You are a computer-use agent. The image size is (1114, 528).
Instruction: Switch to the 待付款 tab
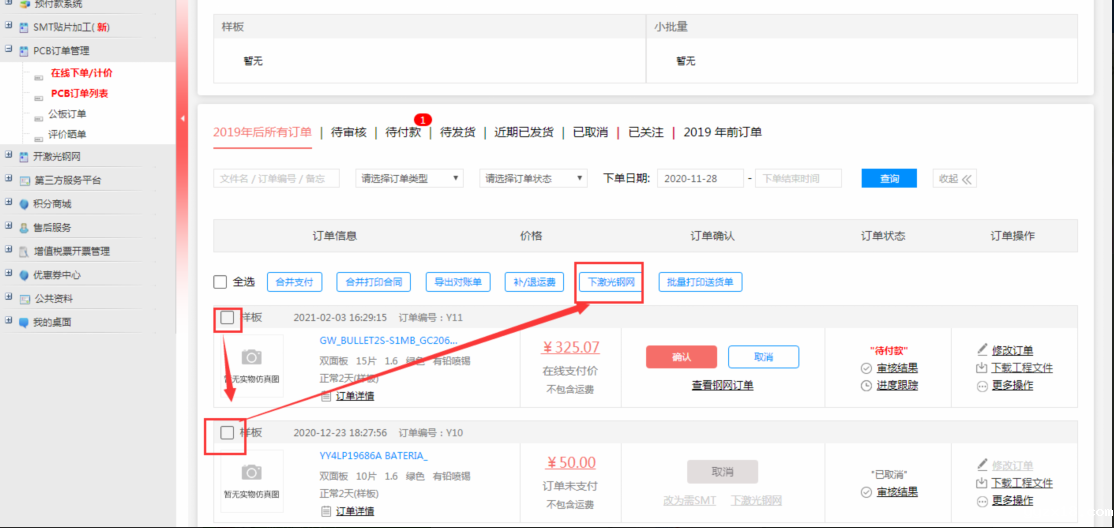403,132
